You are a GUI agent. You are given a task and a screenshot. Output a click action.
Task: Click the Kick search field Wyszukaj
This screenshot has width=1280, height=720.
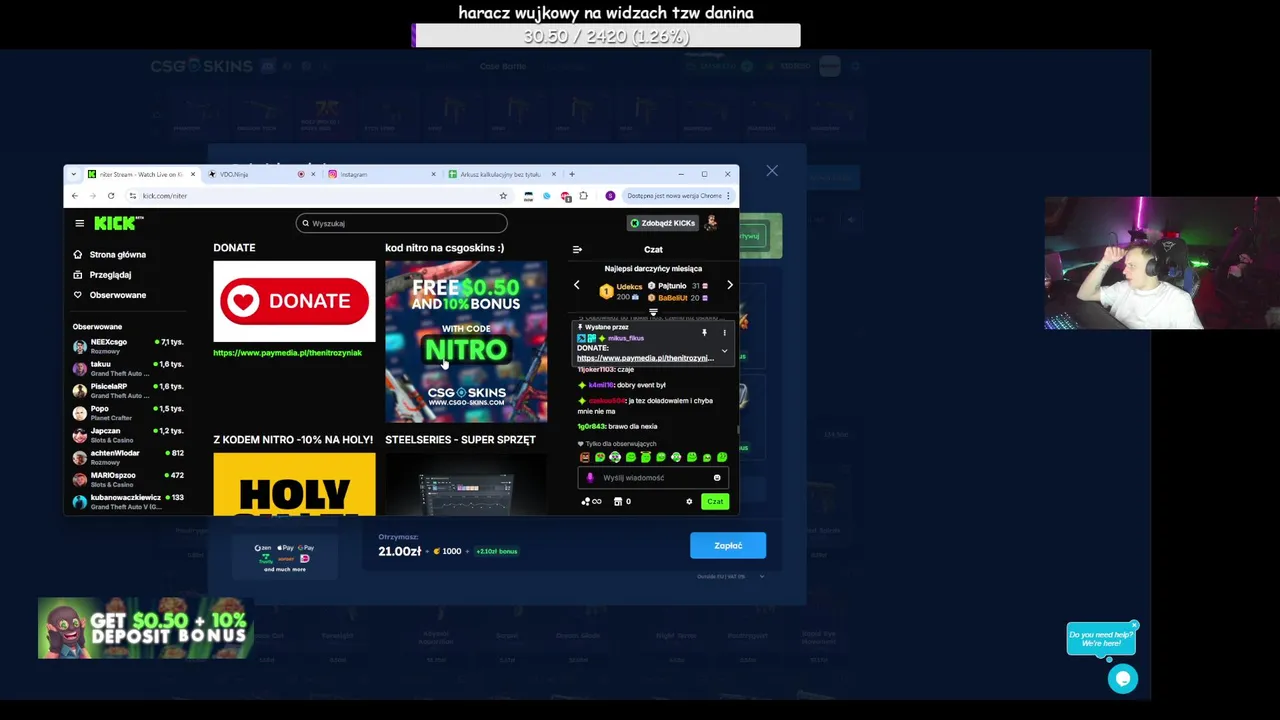(x=401, y=223)
